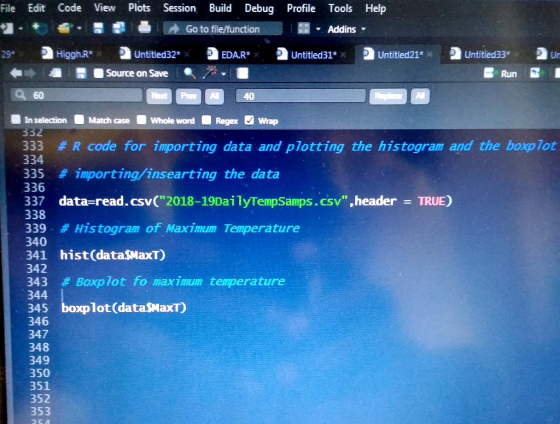Click the "# Histogram of Maximum Temperature" comment

point(180,228)
